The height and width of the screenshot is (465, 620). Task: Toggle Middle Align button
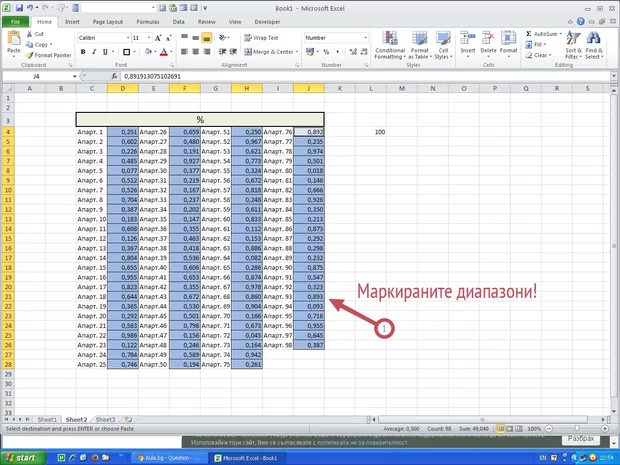click(x=195, y=38)
